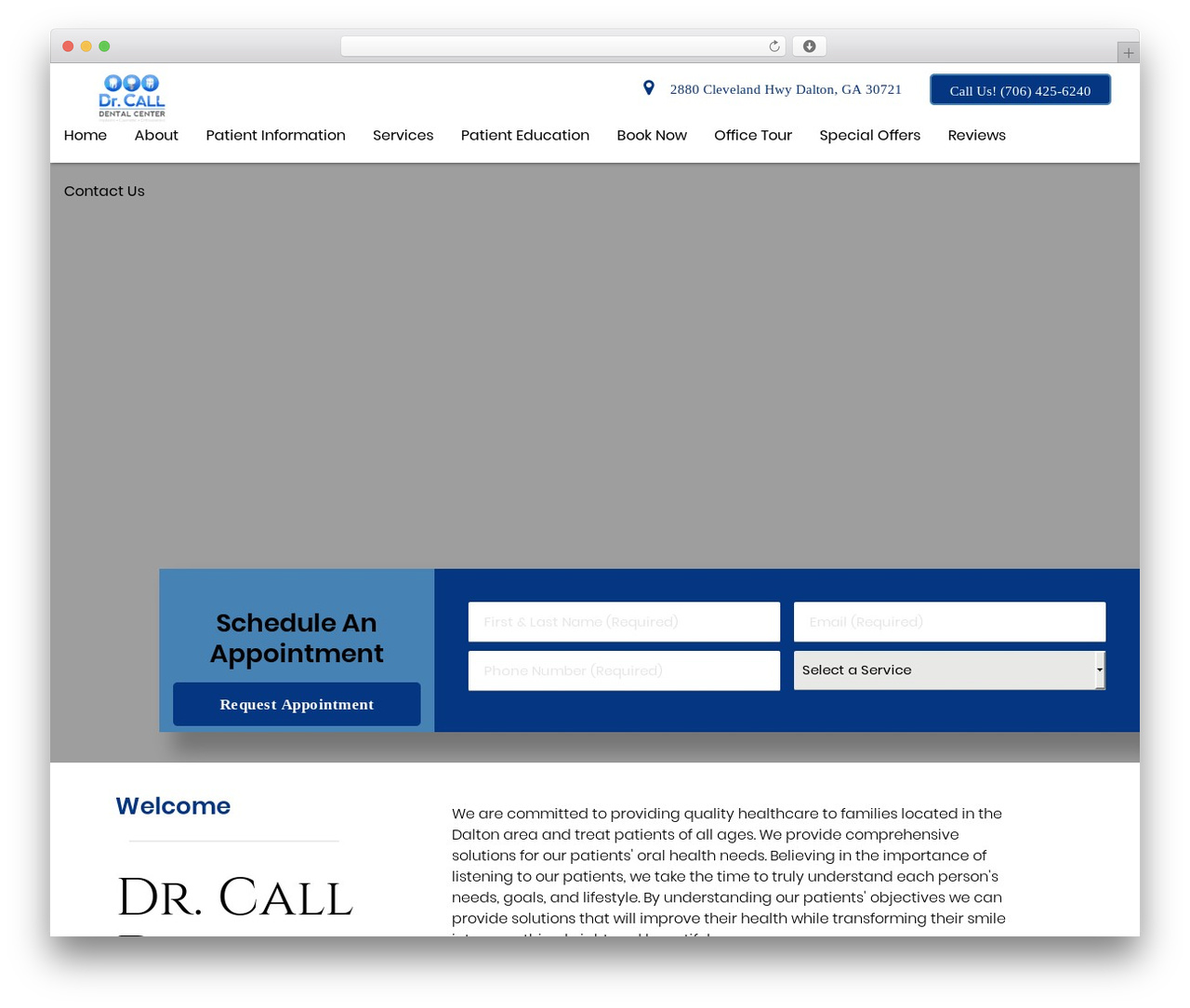Image resolution: width=1190 pixels, height=1008 pixels.
Task: Click the map pin location icon
Action: click(649, 88)
